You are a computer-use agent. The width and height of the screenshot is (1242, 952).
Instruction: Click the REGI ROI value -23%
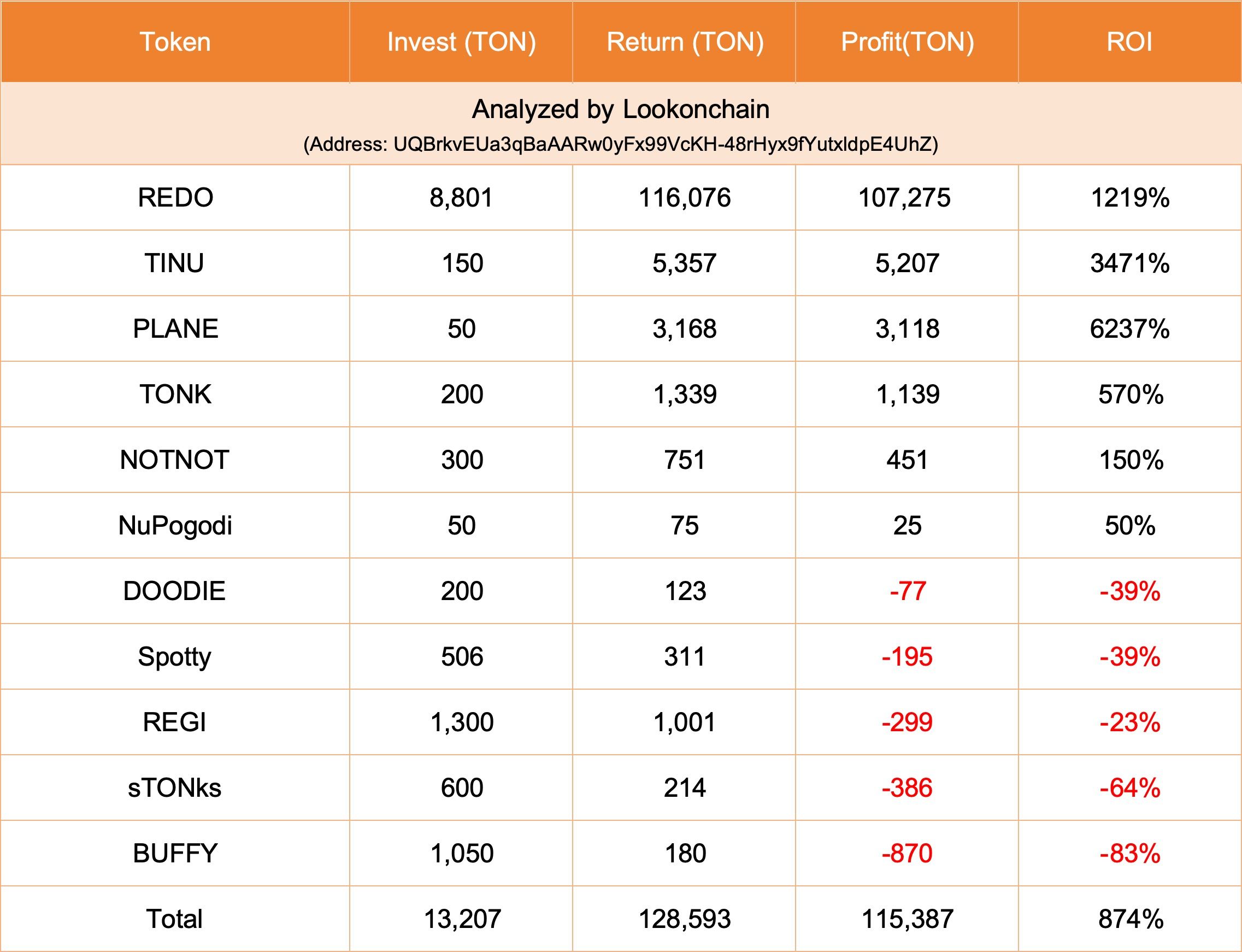(x=1129, y=722)
